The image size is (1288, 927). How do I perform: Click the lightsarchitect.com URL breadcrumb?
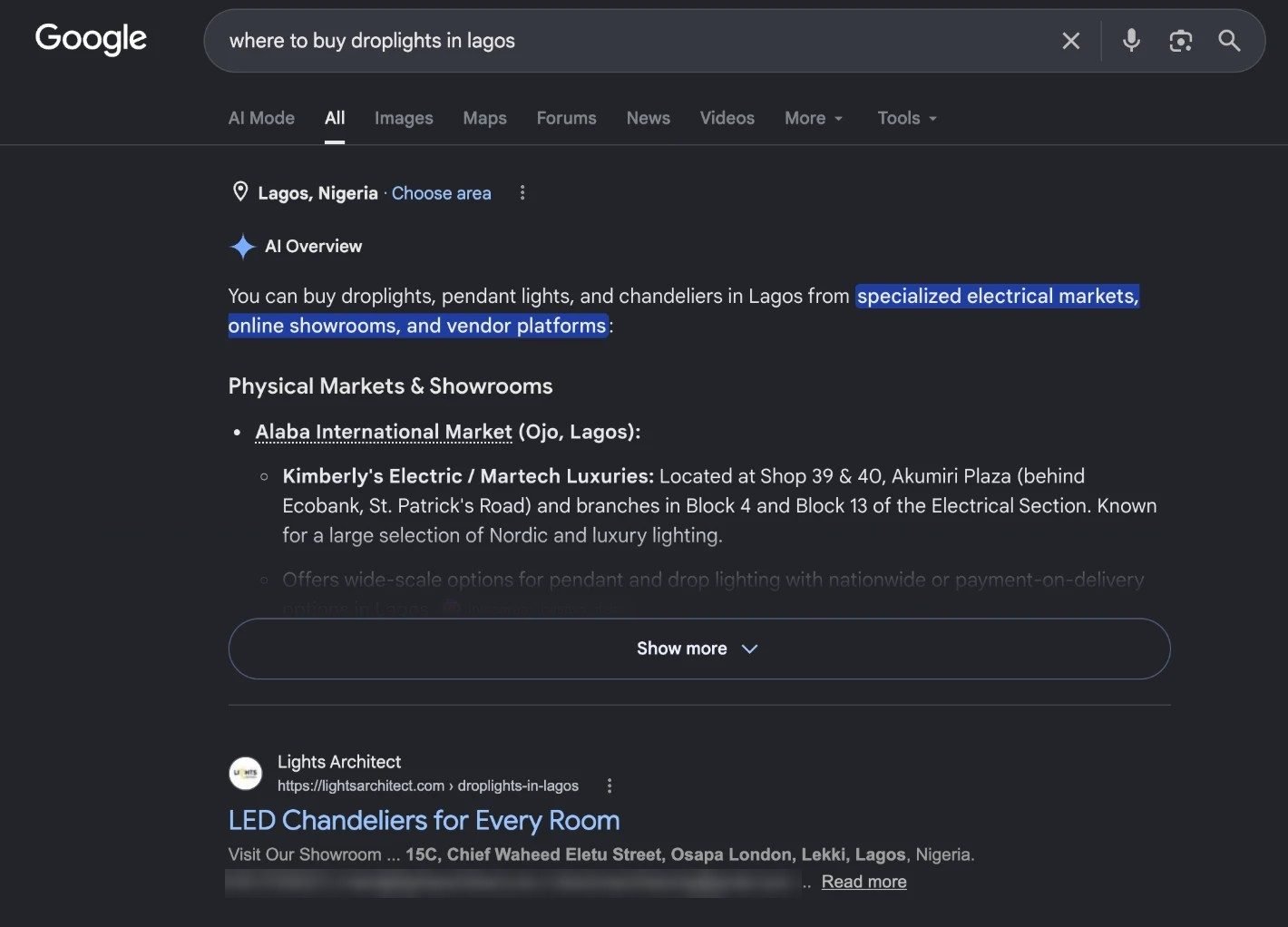tap(428, 786)
